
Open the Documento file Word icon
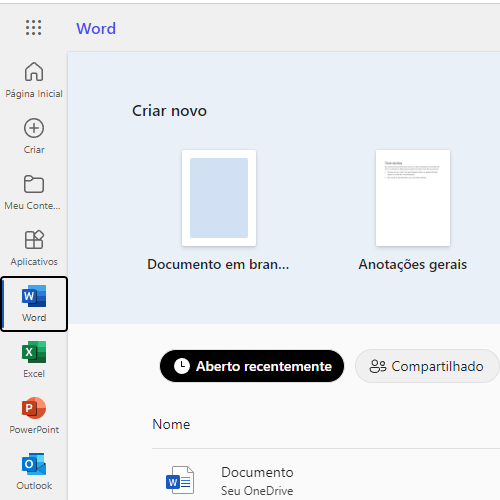point(180,480)
